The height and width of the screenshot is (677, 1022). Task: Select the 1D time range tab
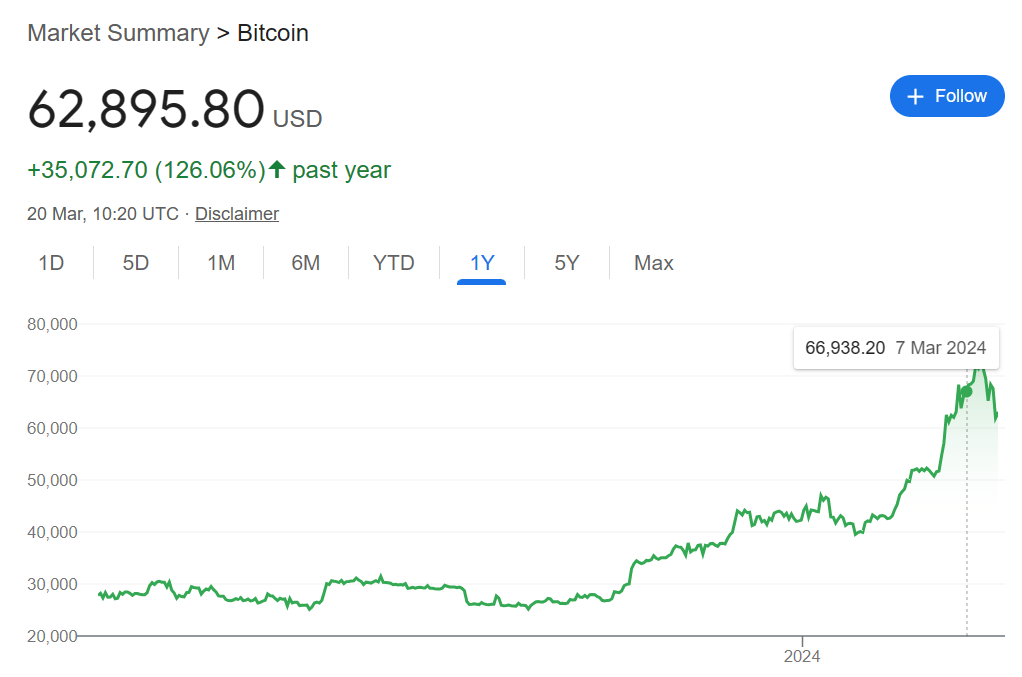click(x=51, y=263)
